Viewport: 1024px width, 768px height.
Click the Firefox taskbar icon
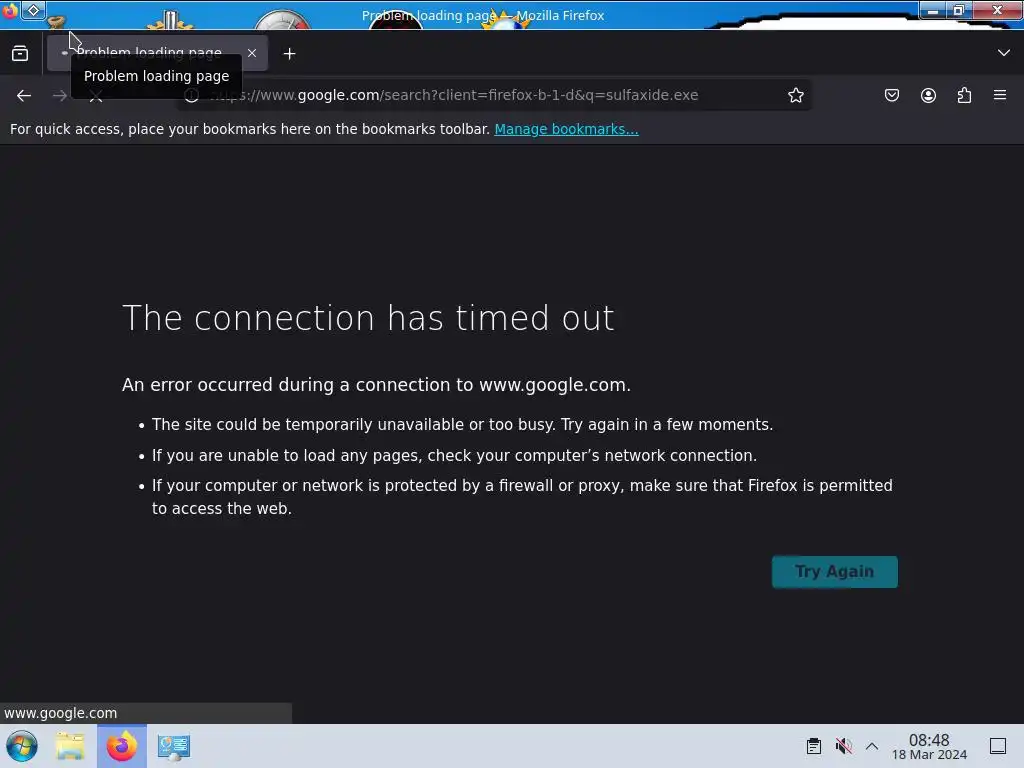pyautogui.click(x=121, y=746)
